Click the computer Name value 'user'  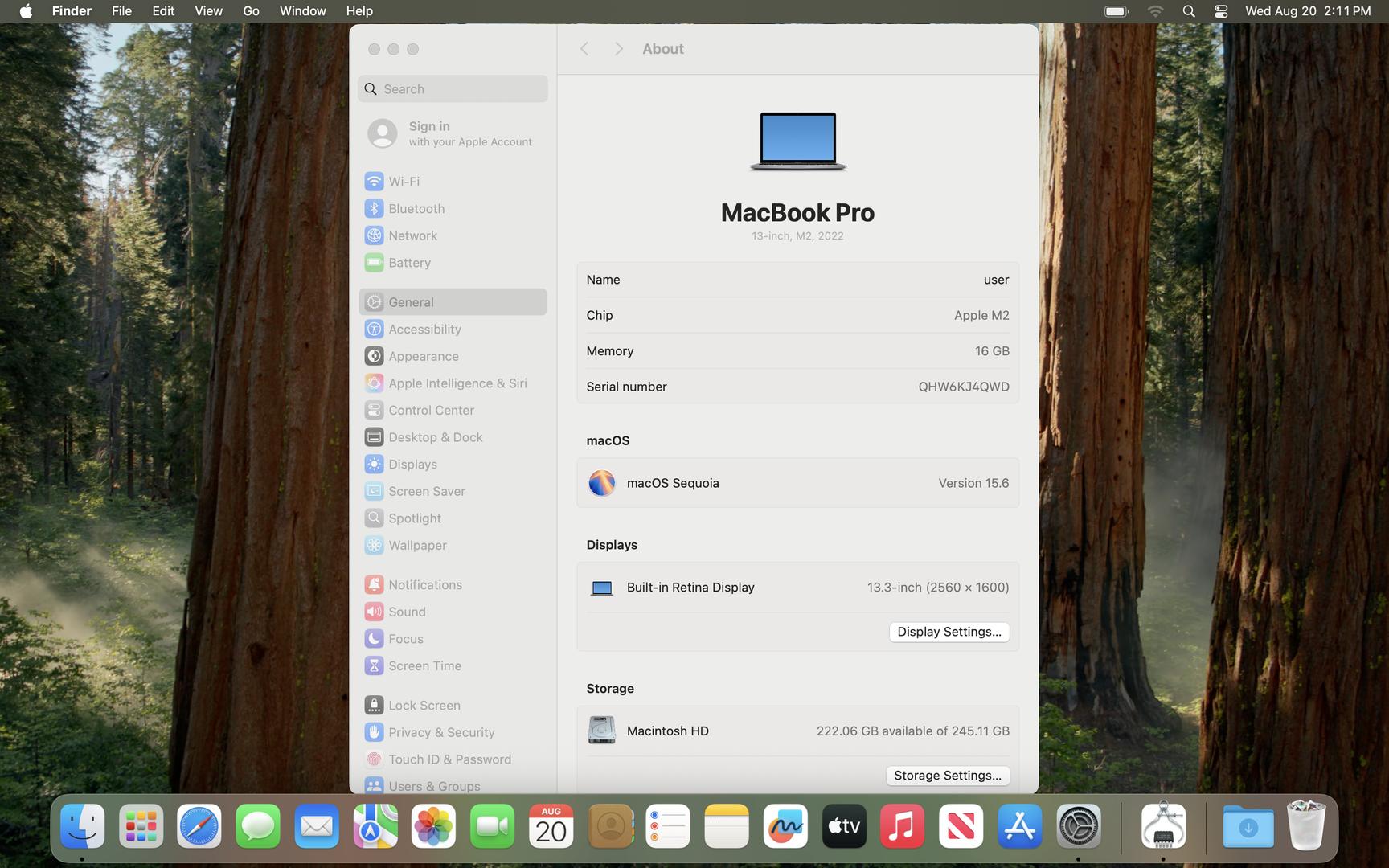996,280
